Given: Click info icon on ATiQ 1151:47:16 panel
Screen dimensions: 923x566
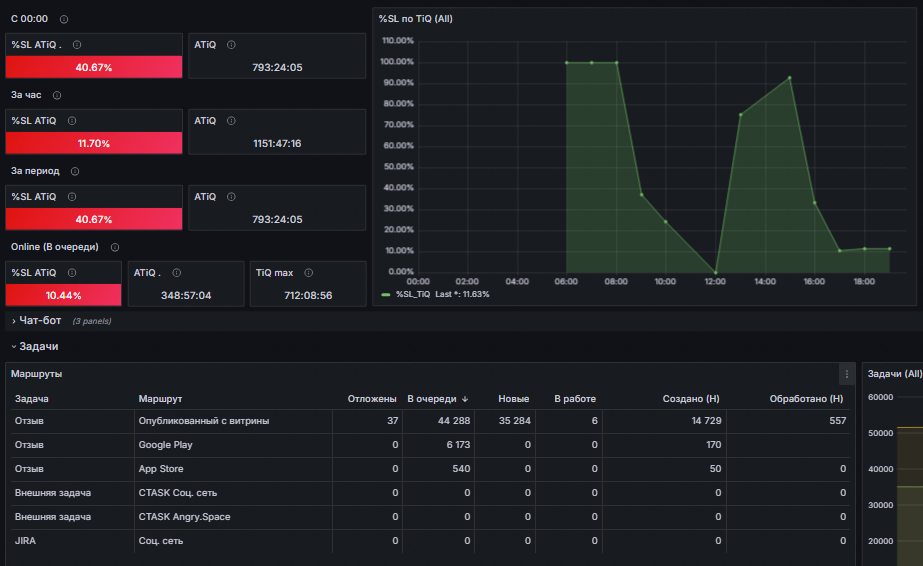Looking at the screenshot, I should pos(231,121).
